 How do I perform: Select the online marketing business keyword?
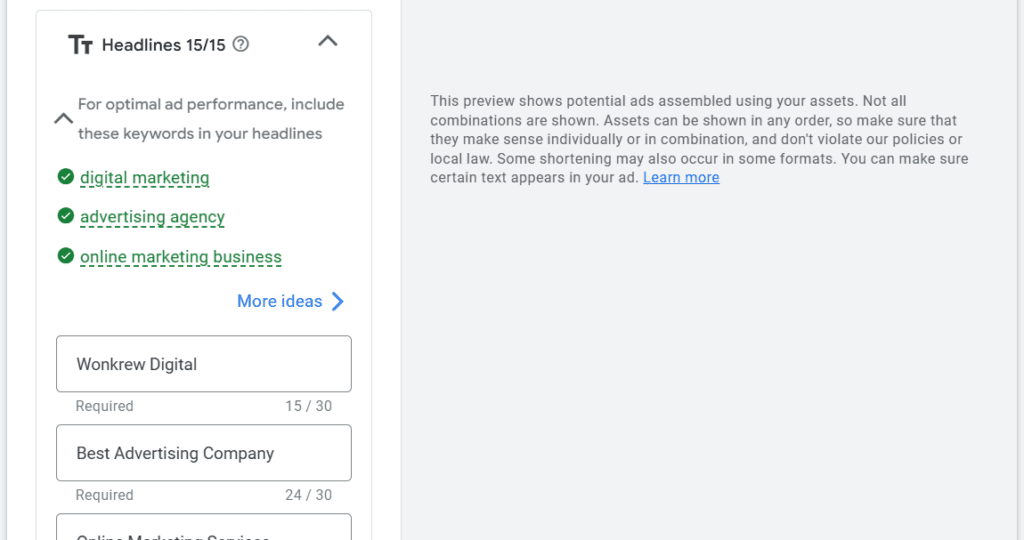pos(181,257)
